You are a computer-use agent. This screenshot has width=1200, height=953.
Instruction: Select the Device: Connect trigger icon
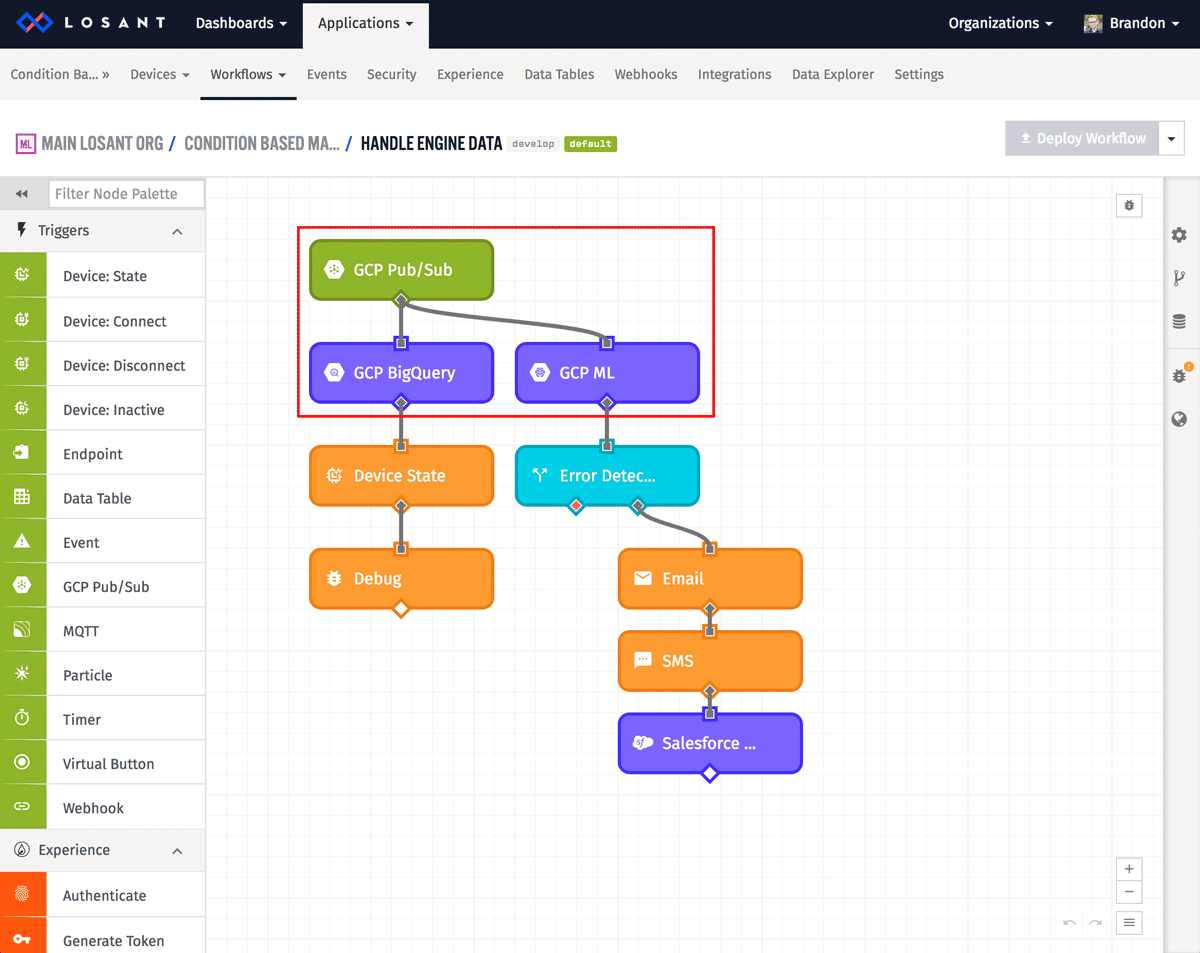[23, 320]
